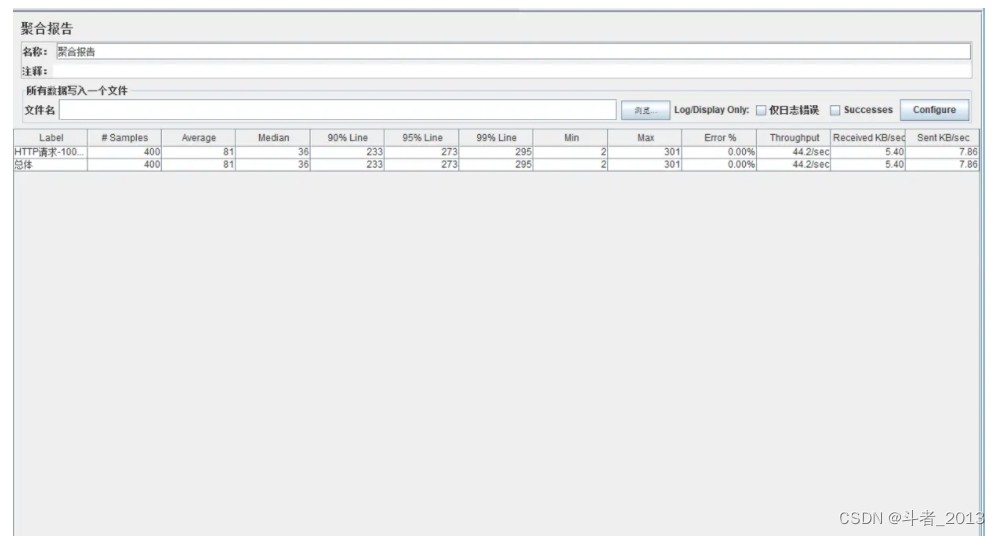Click 5.40 received in HTTP请求 row
The height and width of the screenshot is (536, 1000).
(x=894, y=153)
